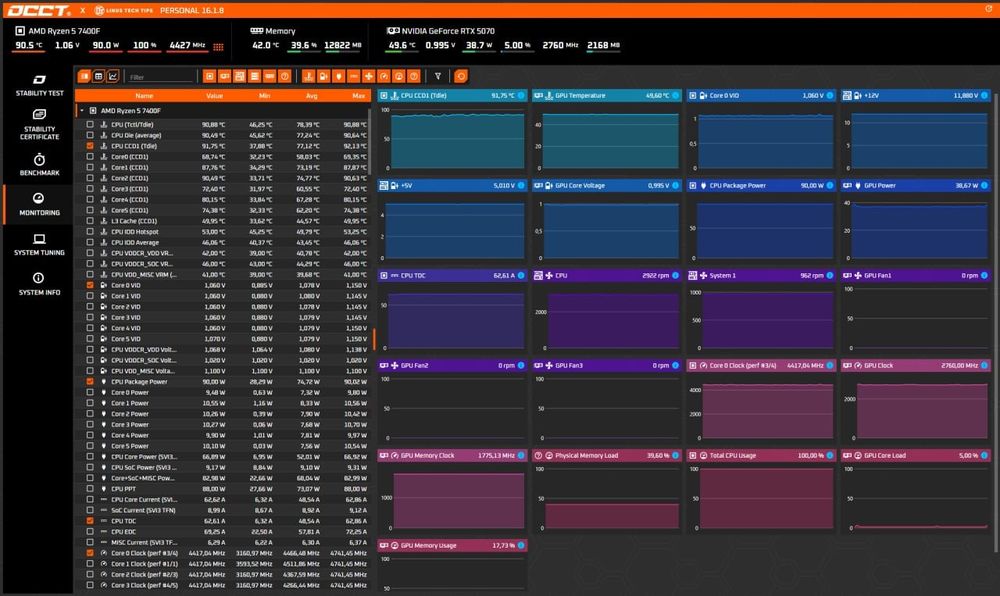The height and width of the screenshot is (596, 1000).
Task: Toggle the memory stick source filter icon
Action: click(x=269, y=76)
